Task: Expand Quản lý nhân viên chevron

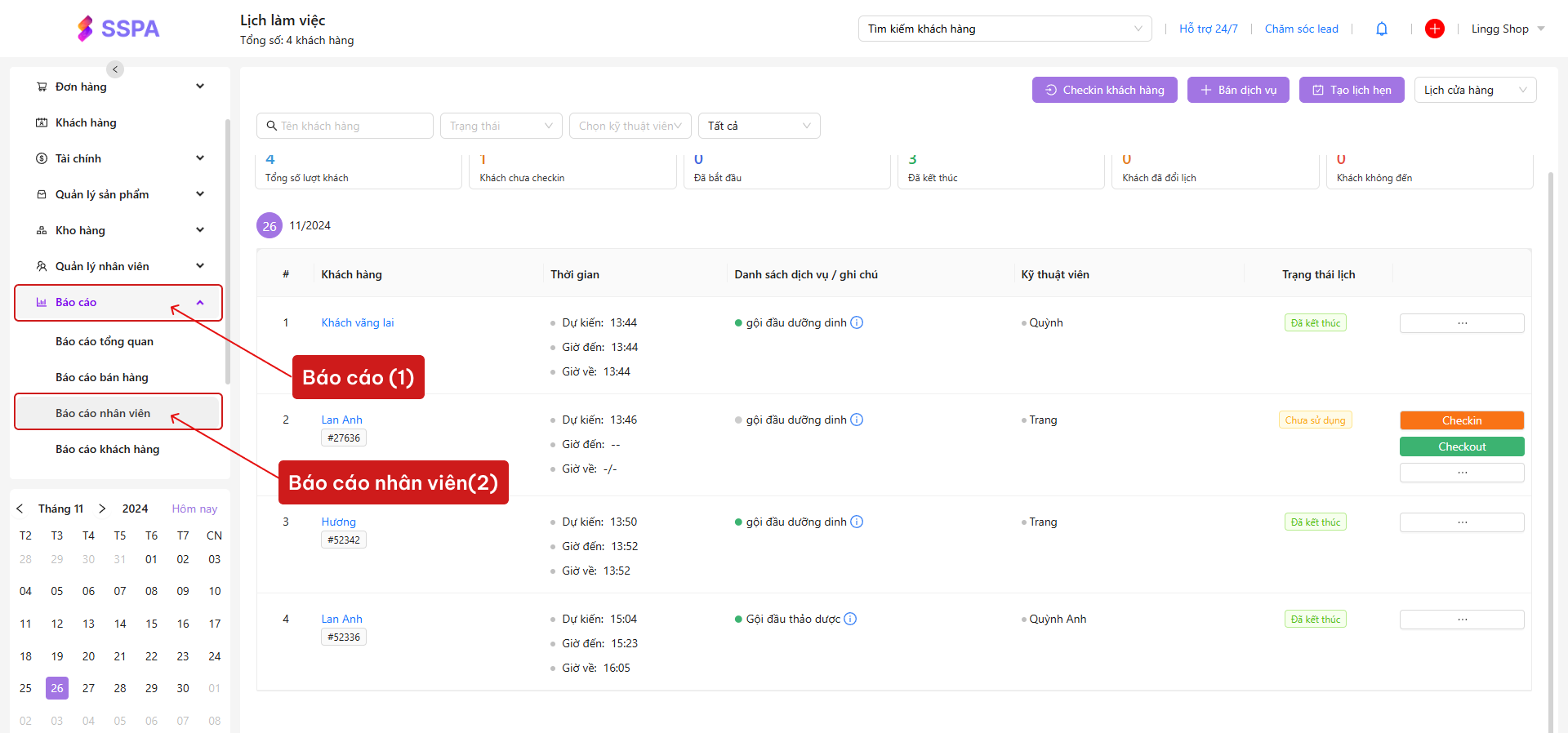Action: [x=200, y=266]
